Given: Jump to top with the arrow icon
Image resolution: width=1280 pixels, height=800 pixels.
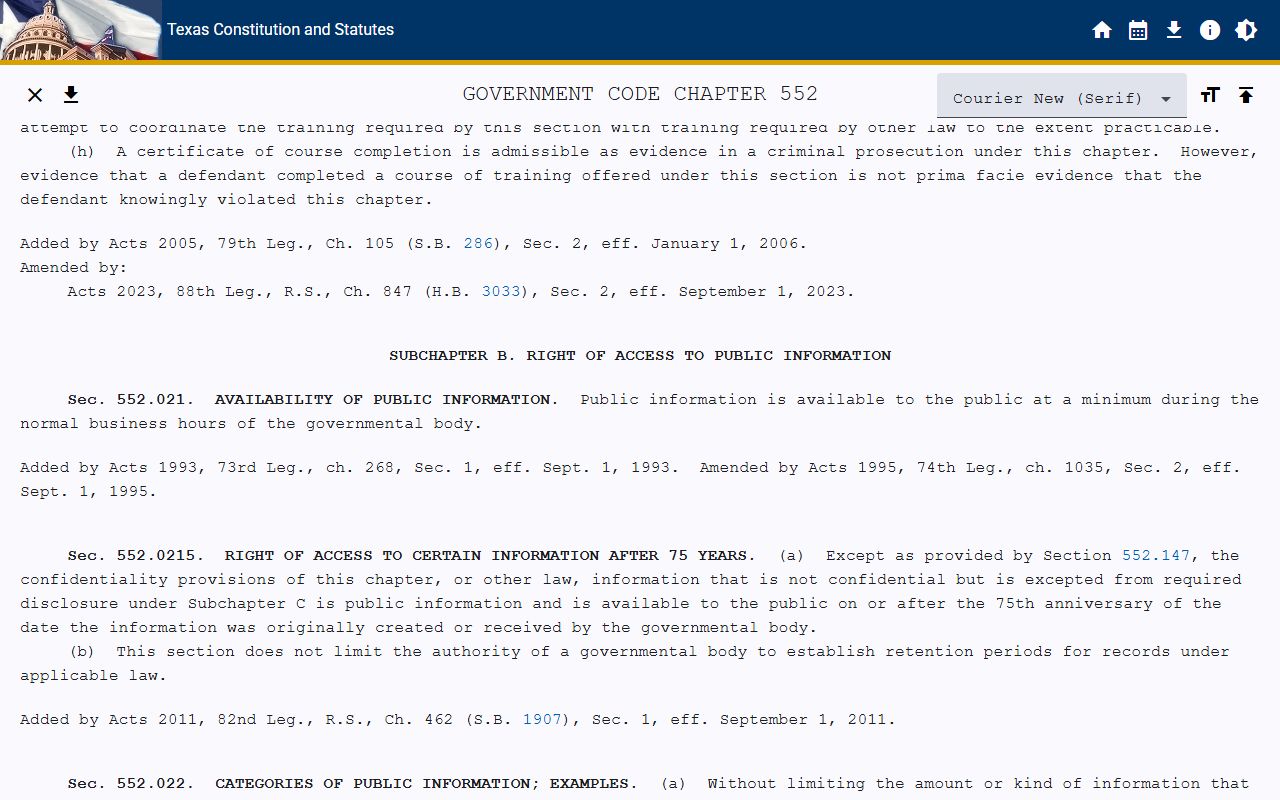Looking at the screenshot, I should pyautogui.click(x=1246, y=95).
